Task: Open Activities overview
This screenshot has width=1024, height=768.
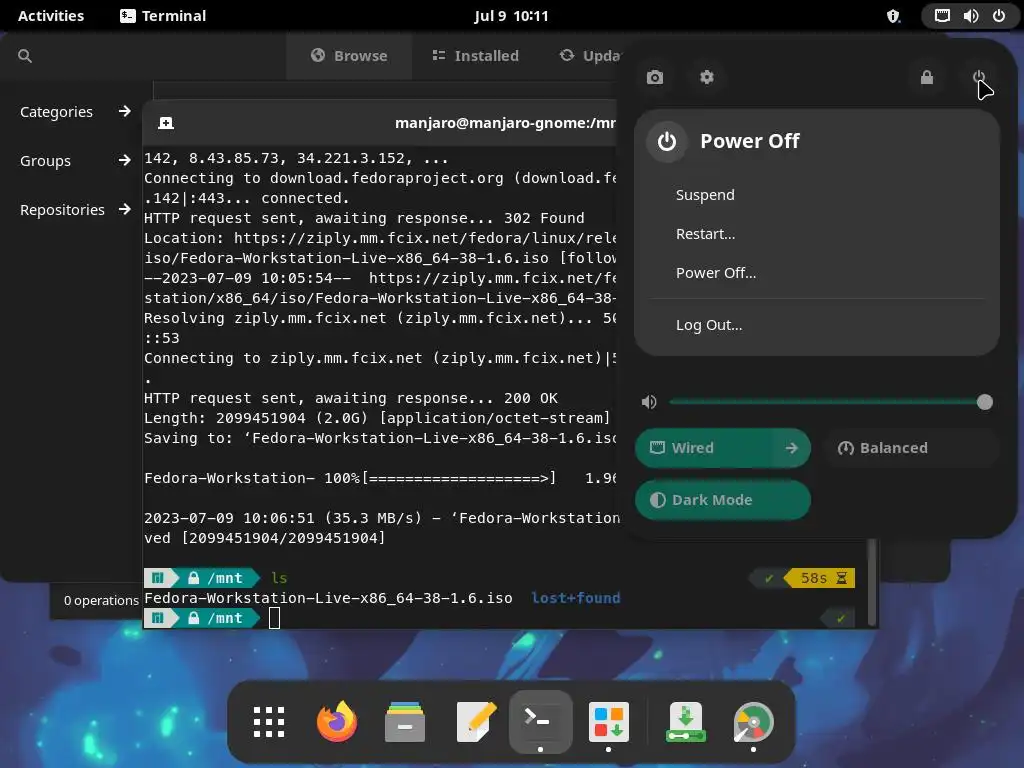Action: 51,16
